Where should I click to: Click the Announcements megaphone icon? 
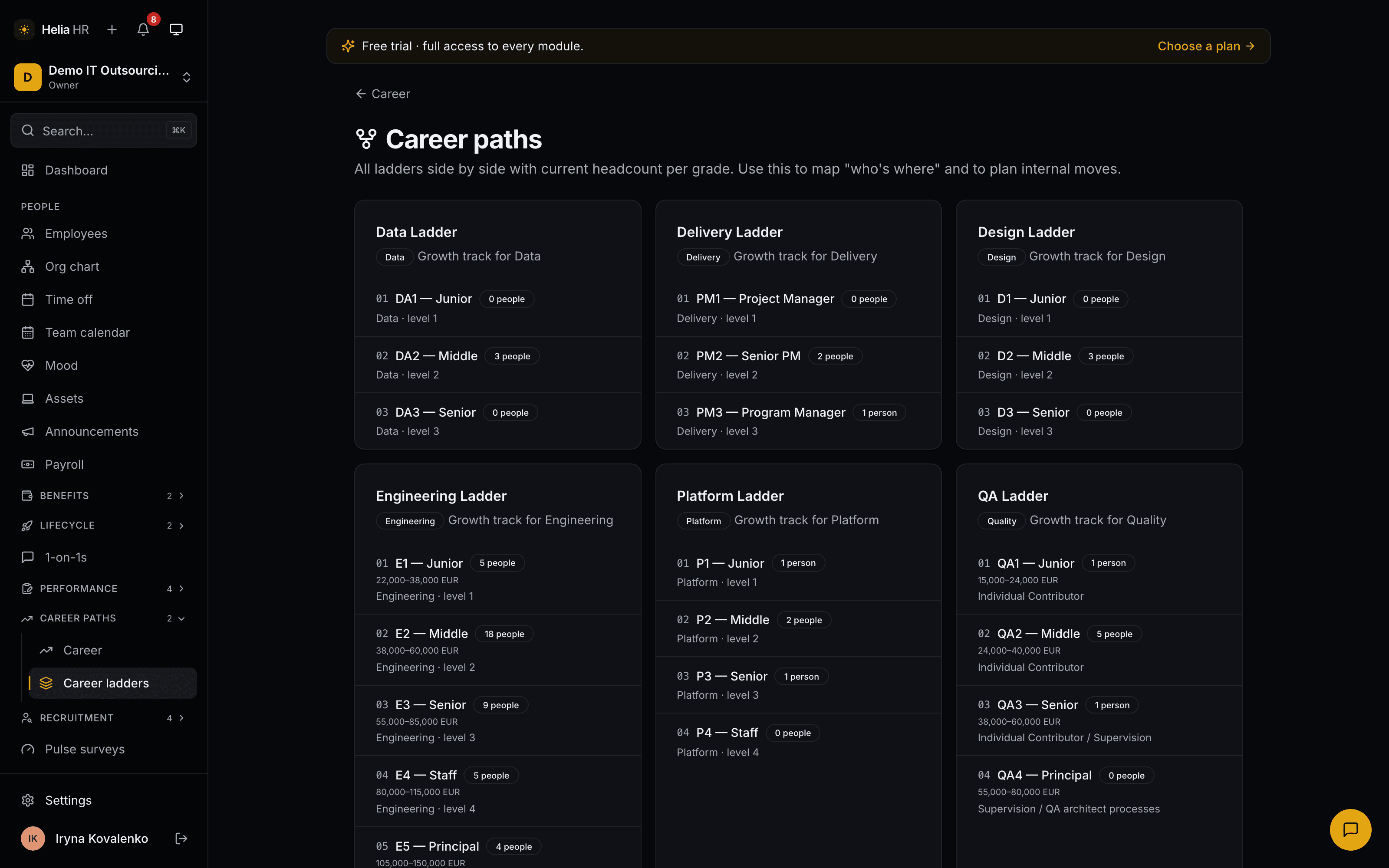pos(27,431)
